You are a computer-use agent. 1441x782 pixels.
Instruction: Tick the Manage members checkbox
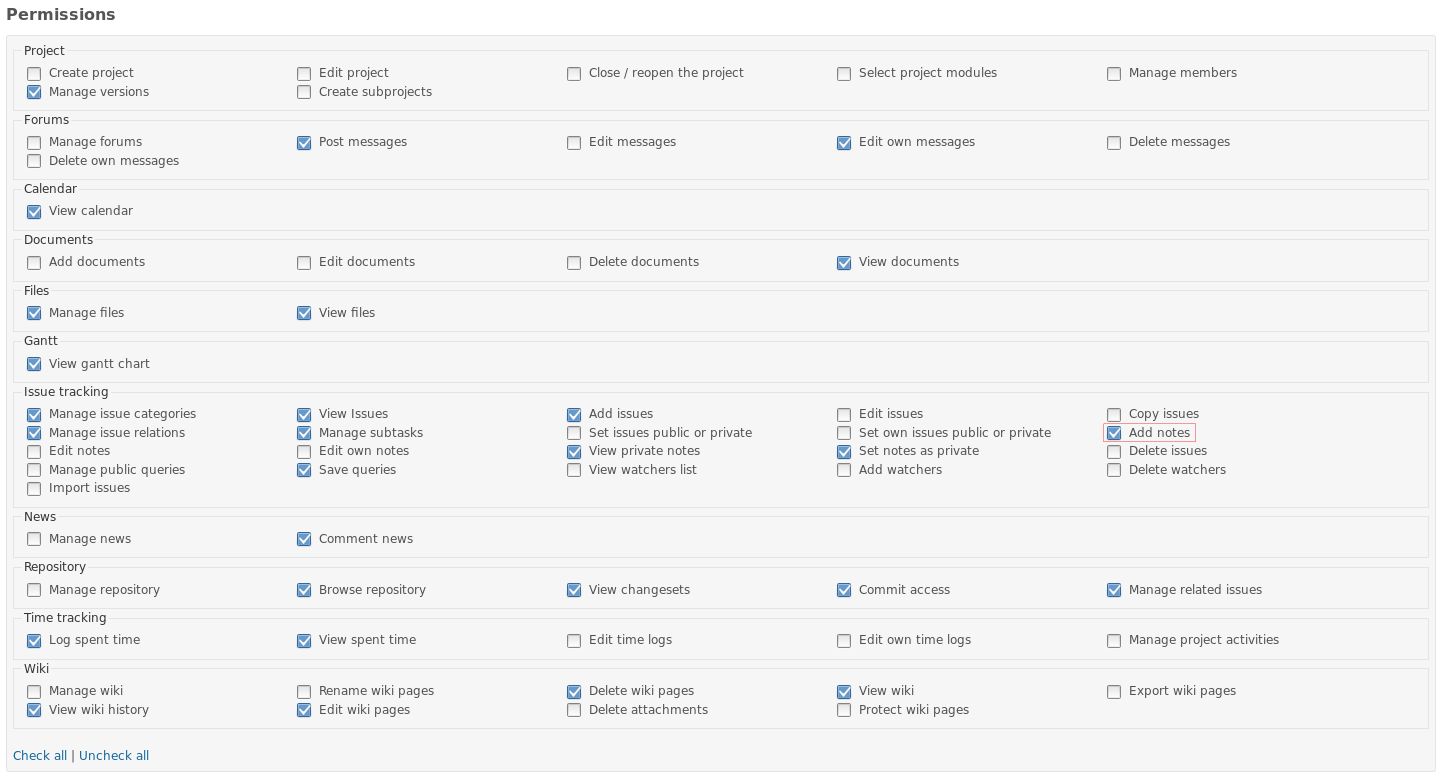click(x=1114, y=74)
